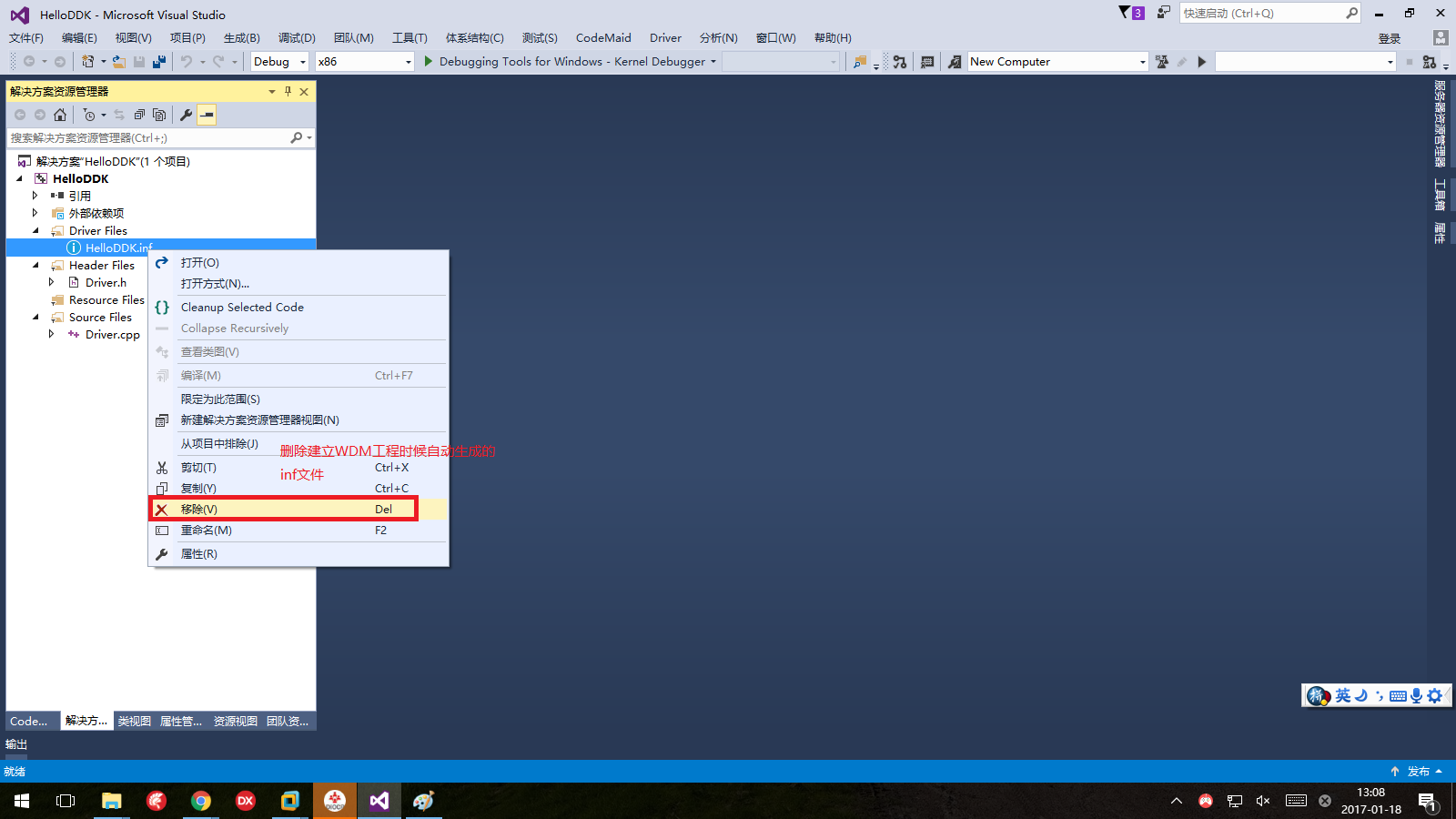
Task: Click Pending Changes Filter clock icon
Action: [x=88, y=115]
